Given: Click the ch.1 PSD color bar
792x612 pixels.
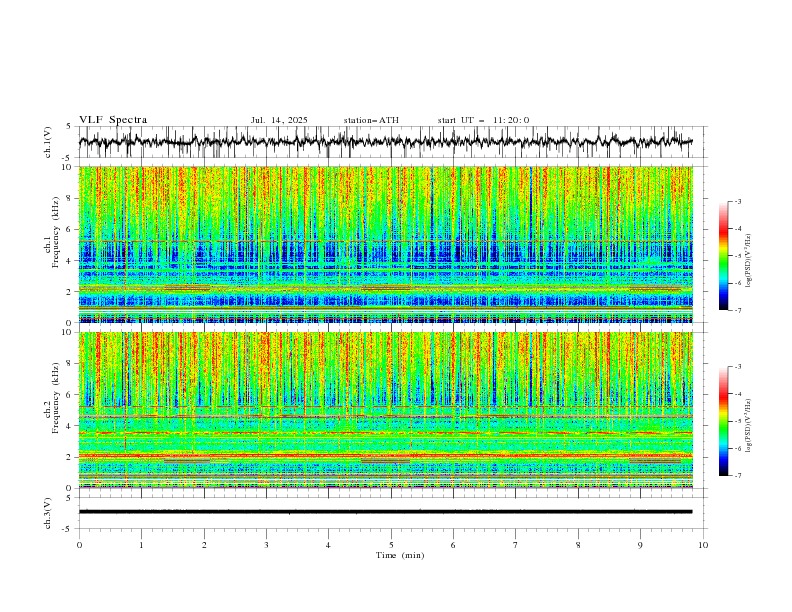Looking at the screenshot, I should point(724,256).
